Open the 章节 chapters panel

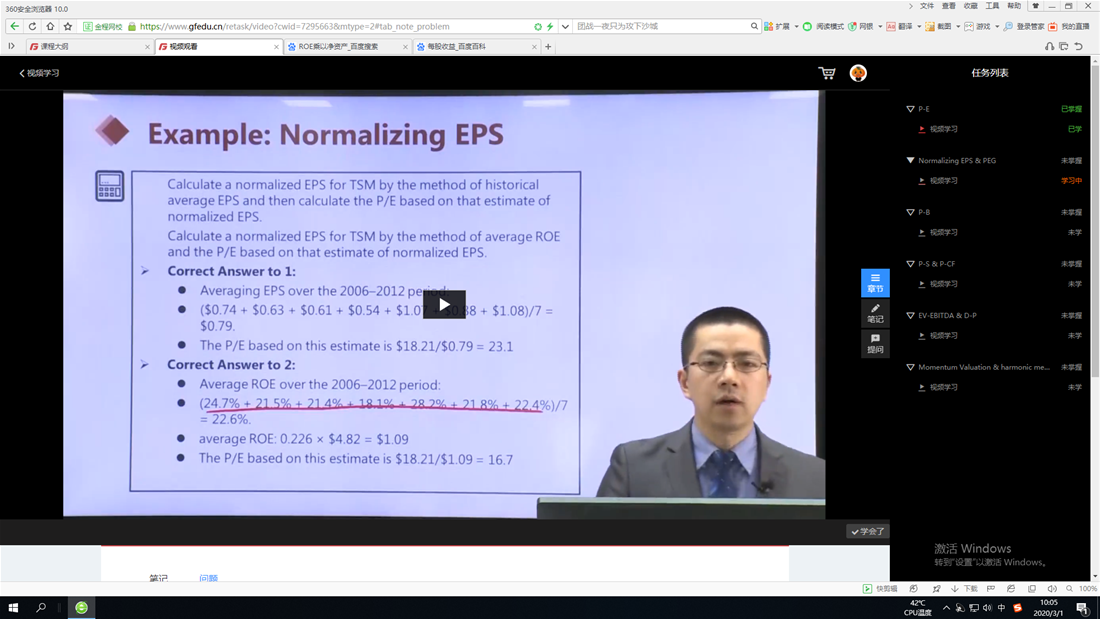[875, 283]
